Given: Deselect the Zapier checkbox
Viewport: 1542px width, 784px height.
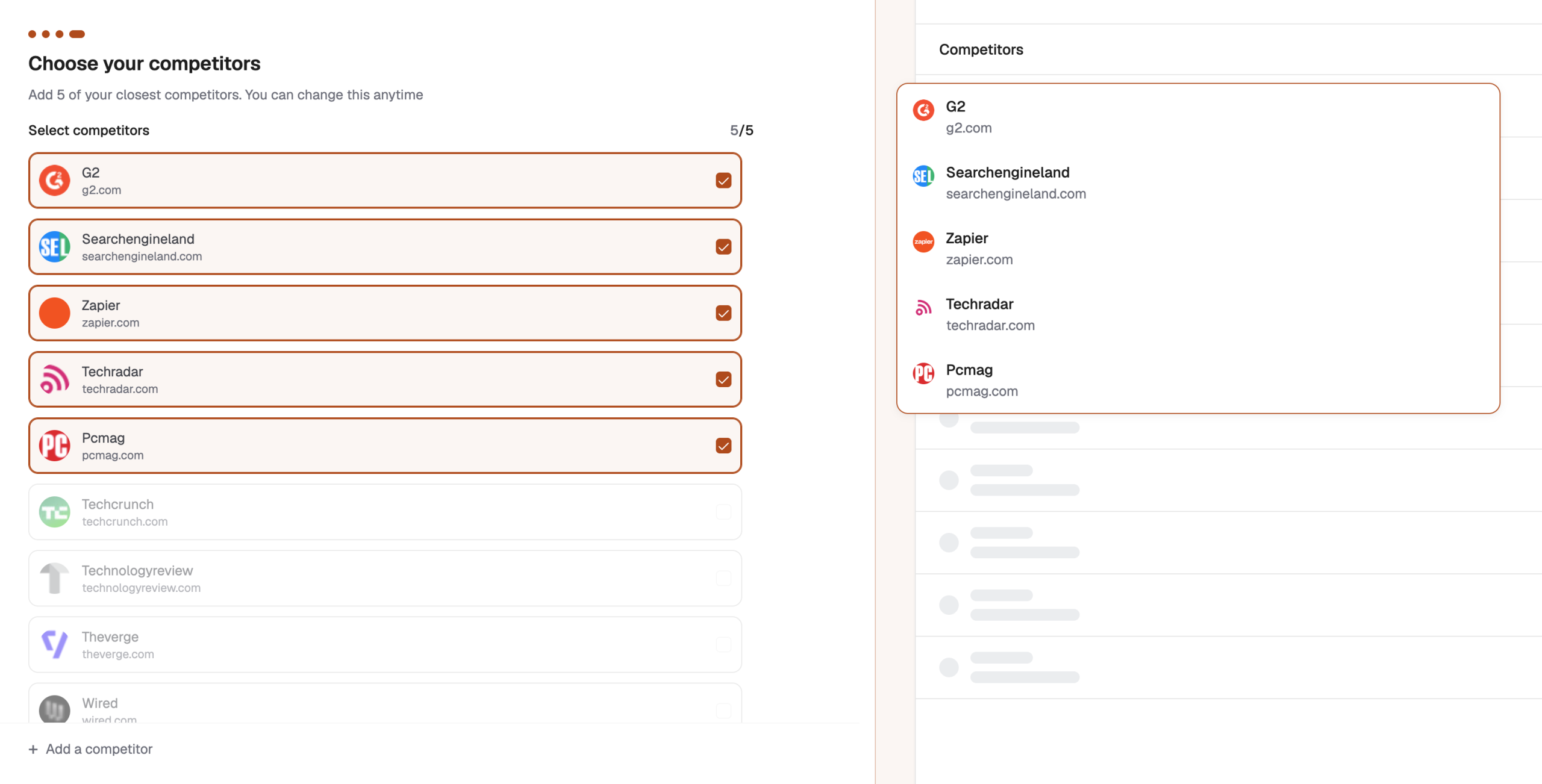Looking at the screenshot, I should coord(723,313).
